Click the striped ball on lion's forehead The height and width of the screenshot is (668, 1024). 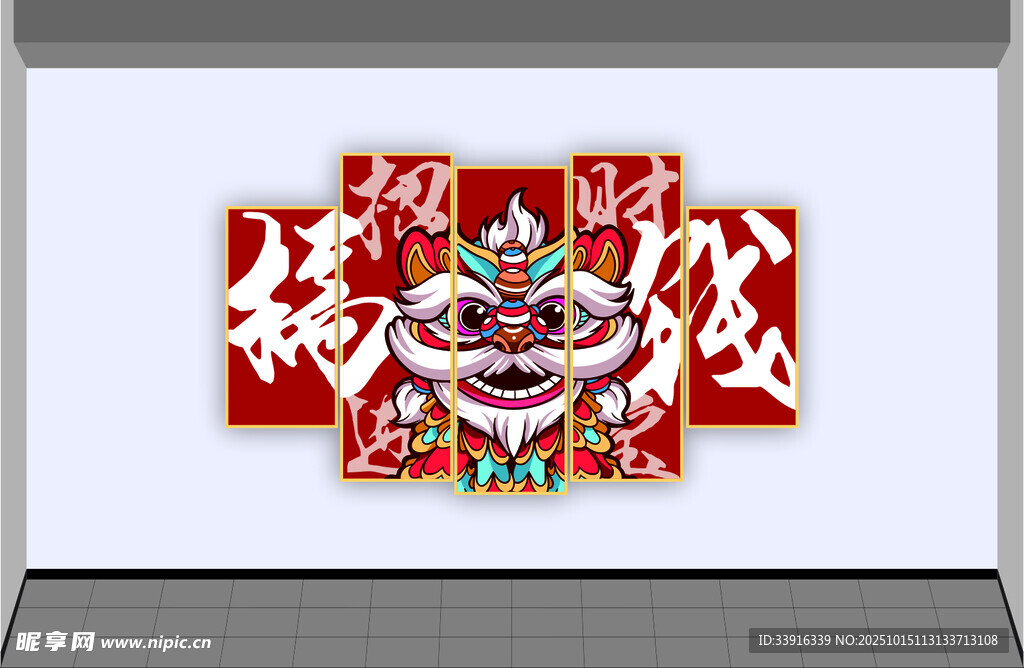pyautogui.click(x=512, y=263)
